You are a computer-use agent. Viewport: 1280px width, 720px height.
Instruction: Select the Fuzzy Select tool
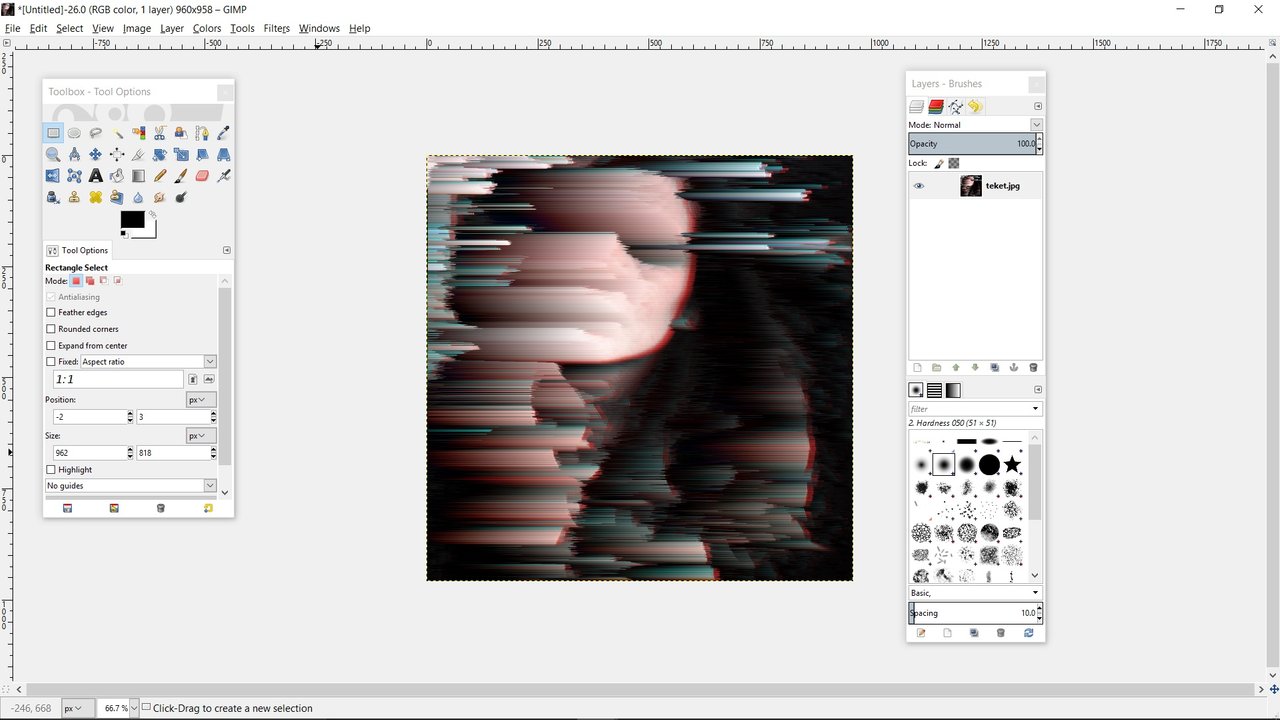[x=118, y=133]
